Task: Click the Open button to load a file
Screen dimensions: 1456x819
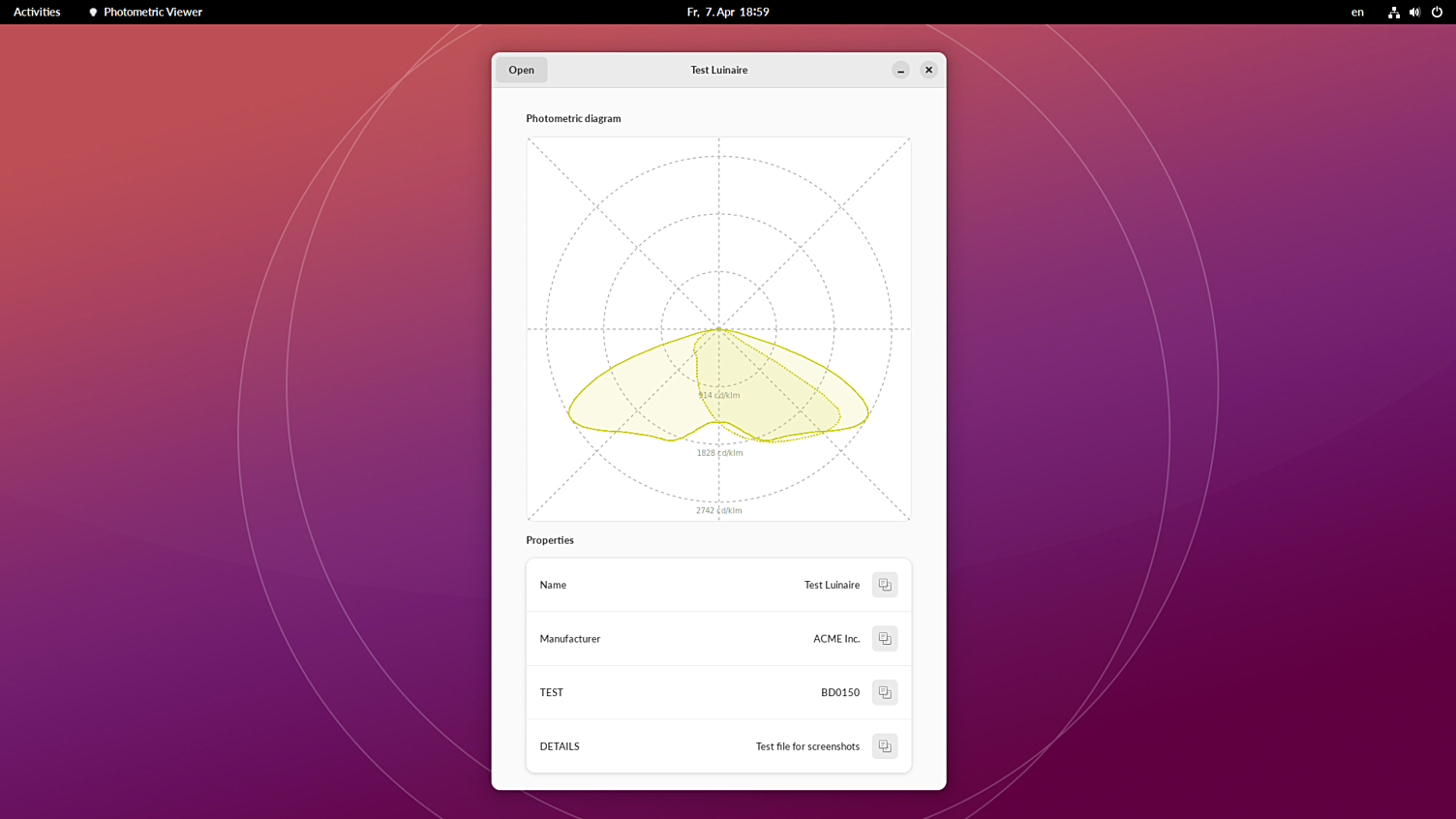Action: pyautogui.click(x=521, y=69)
